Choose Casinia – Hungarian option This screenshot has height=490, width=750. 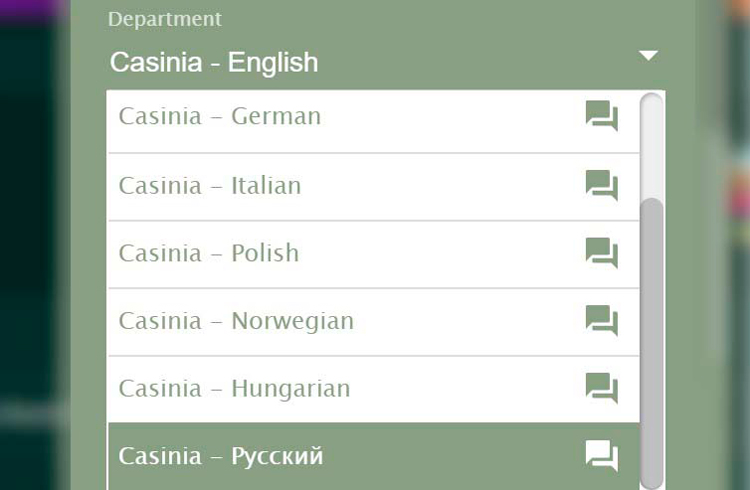click(234, 388)
